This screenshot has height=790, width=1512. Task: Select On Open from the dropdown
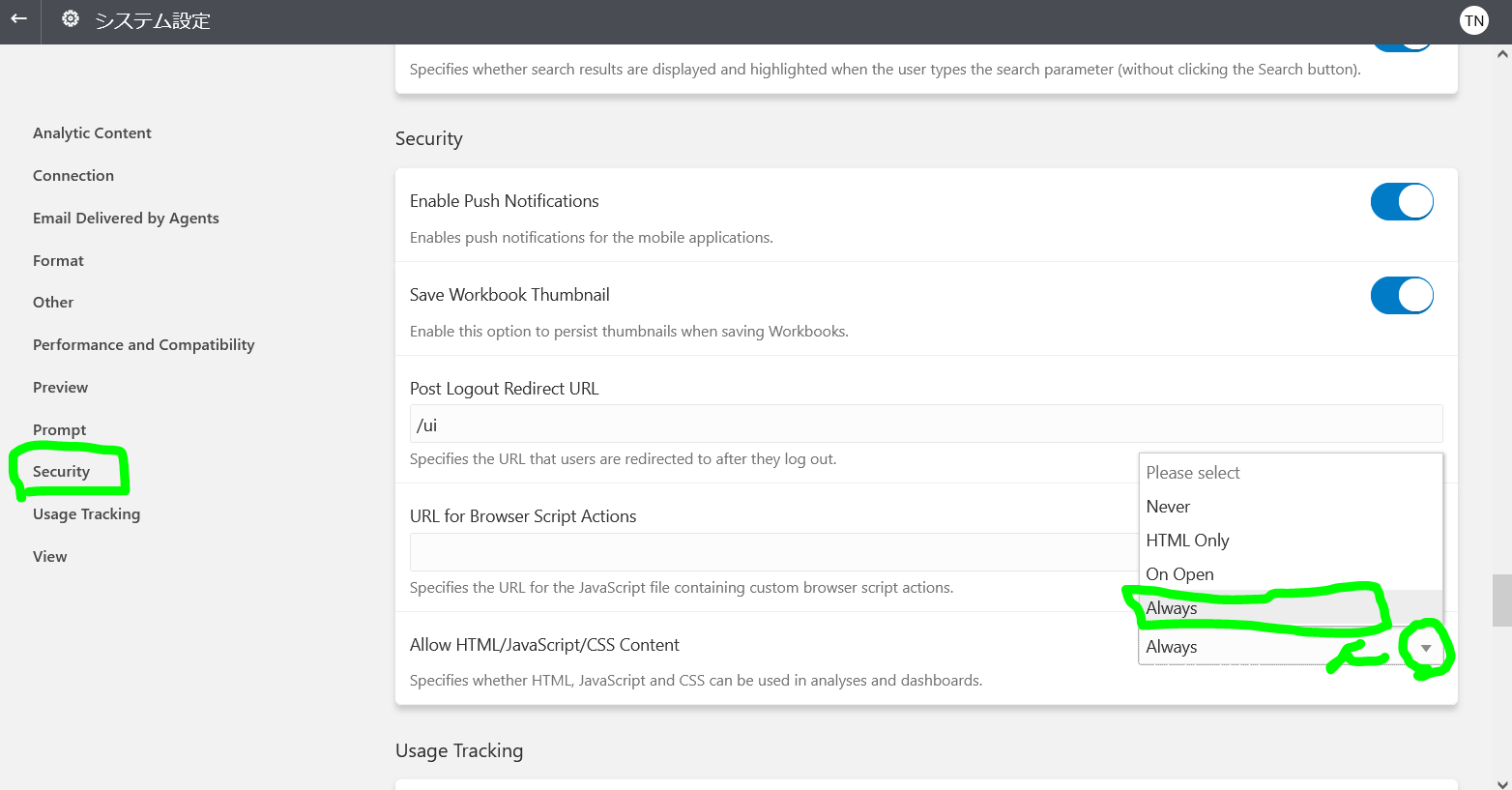(x=1179, y=573)
